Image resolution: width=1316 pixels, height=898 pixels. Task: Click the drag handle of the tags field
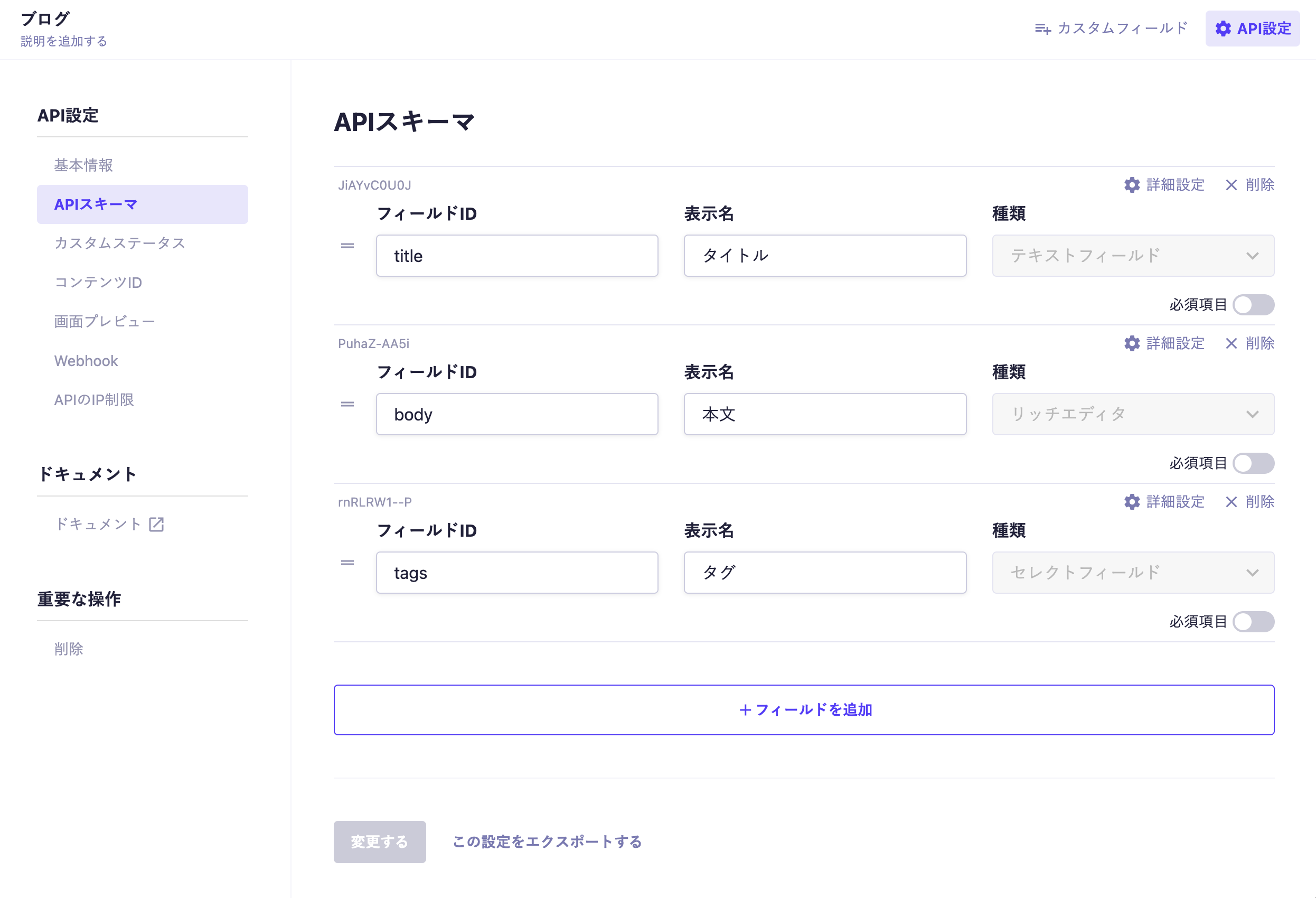347,563
